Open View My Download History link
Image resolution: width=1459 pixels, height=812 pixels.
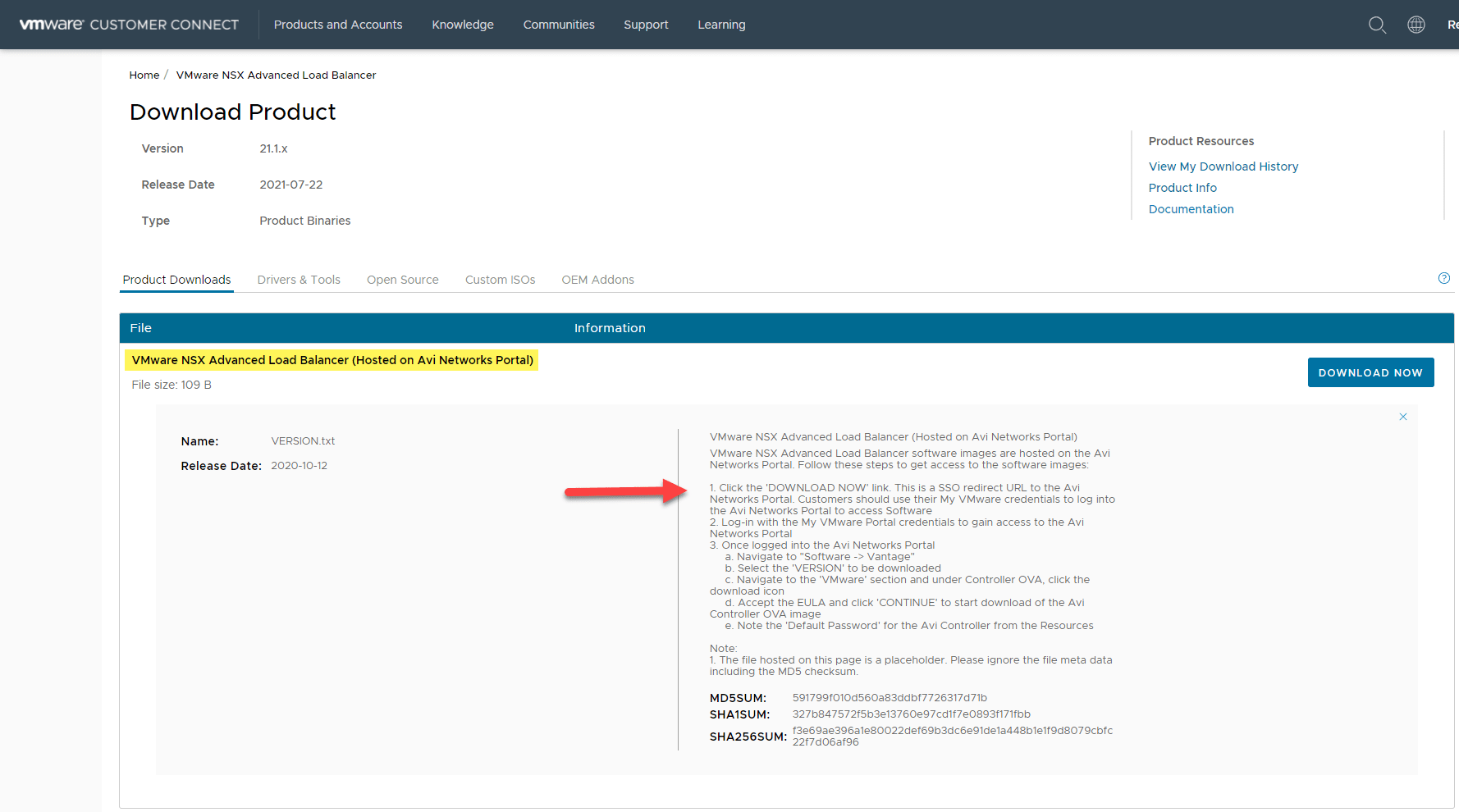coord(1223,167)
